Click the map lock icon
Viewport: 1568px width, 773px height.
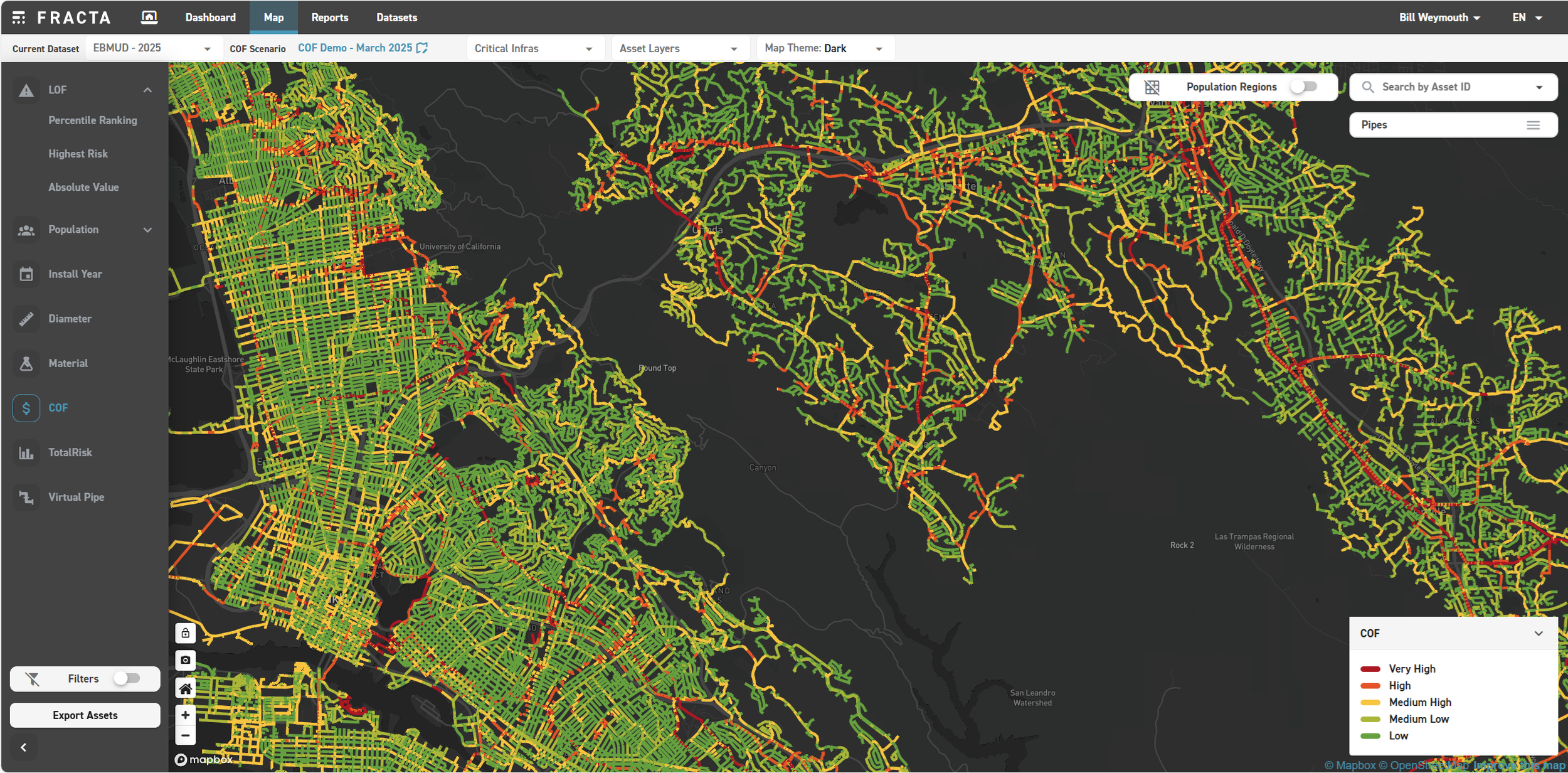click(x=186, y=634)
